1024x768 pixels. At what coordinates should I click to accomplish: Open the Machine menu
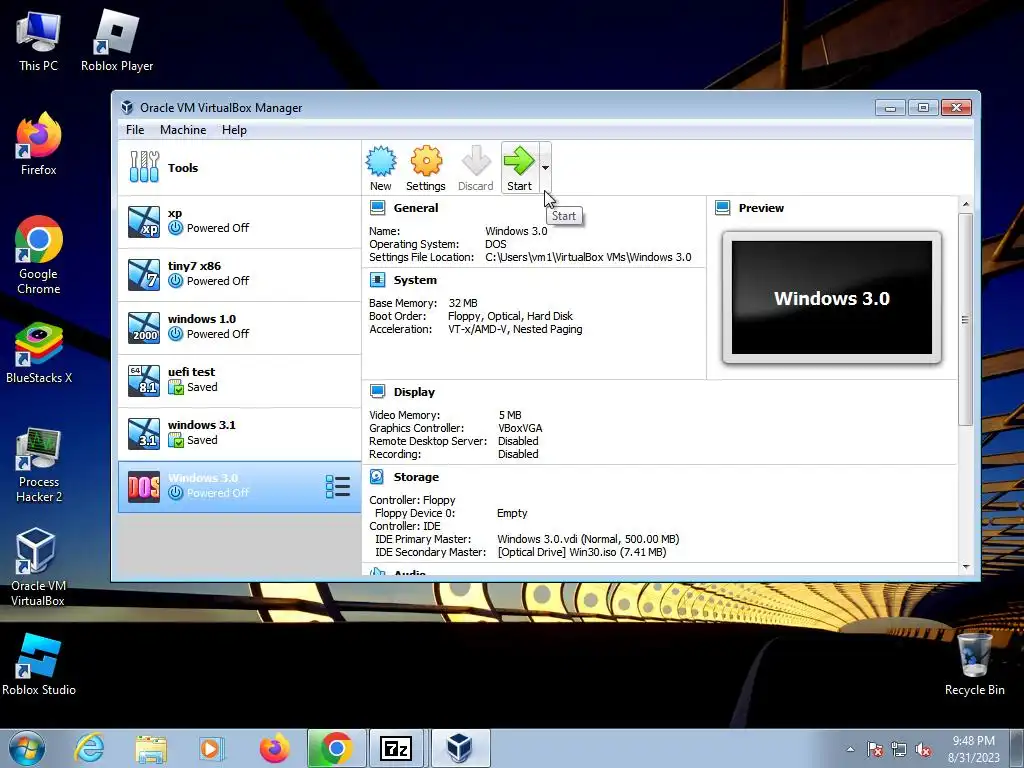click(183, 130)
